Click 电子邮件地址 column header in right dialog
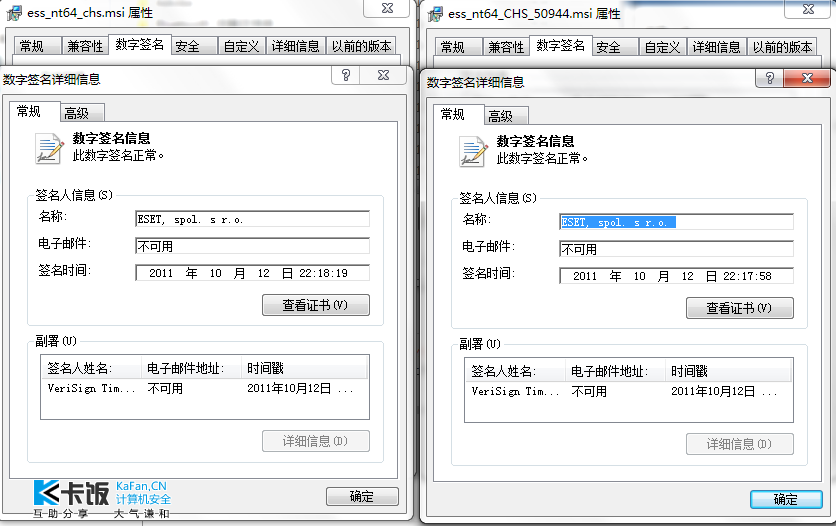The width and height of the screenshot is (836, 526). (615, 371)
